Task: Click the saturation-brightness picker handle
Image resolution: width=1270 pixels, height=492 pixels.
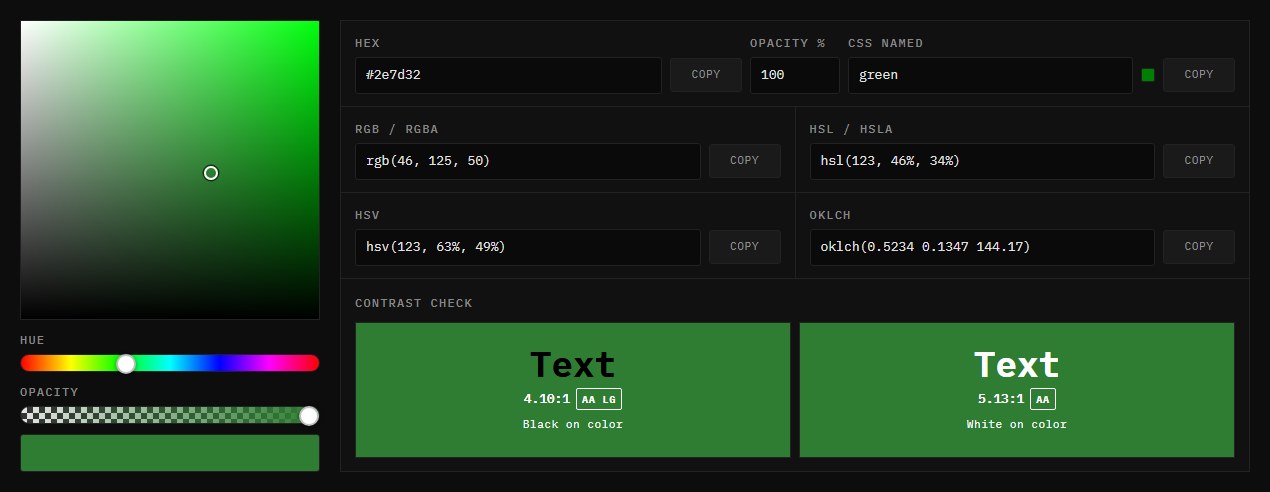Action: pyautogui.click(x=211, y=173)
